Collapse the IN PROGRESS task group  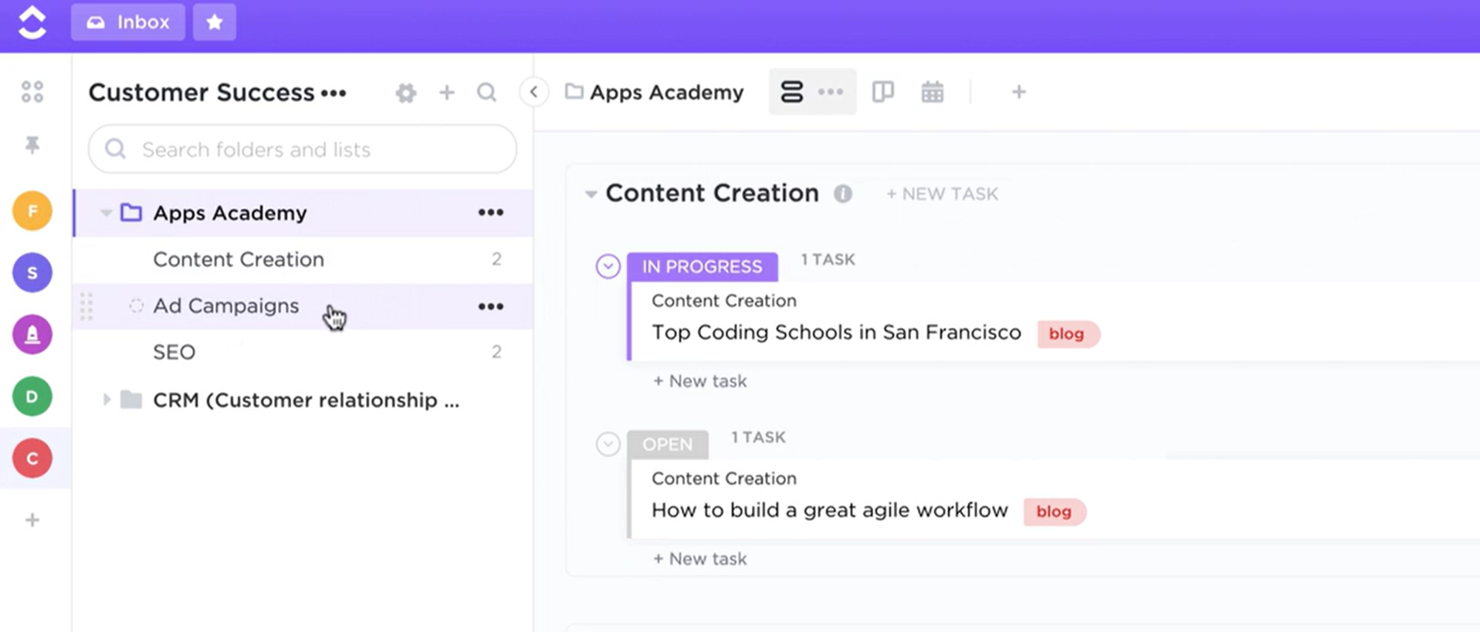pos(608,266)
